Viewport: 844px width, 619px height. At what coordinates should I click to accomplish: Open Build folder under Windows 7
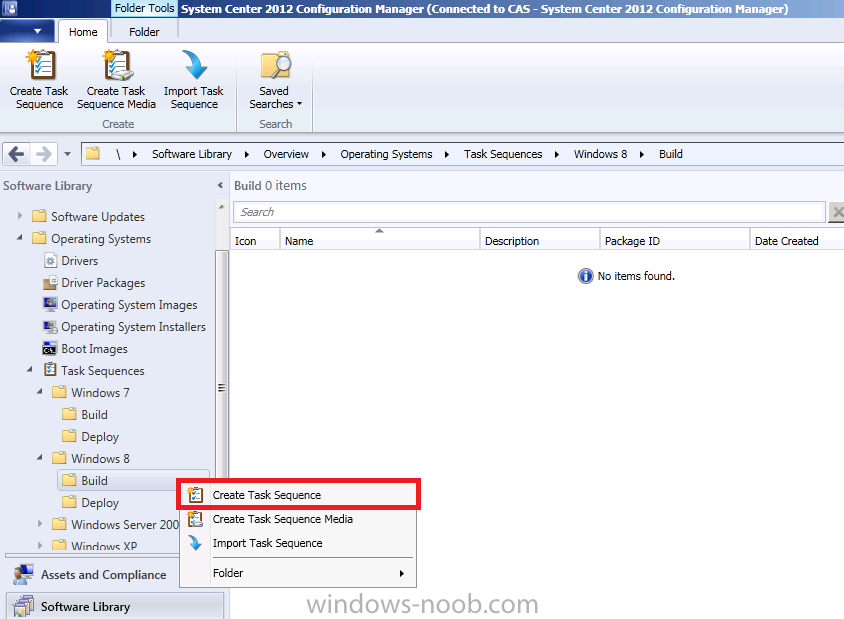click(x=94, y=415)
